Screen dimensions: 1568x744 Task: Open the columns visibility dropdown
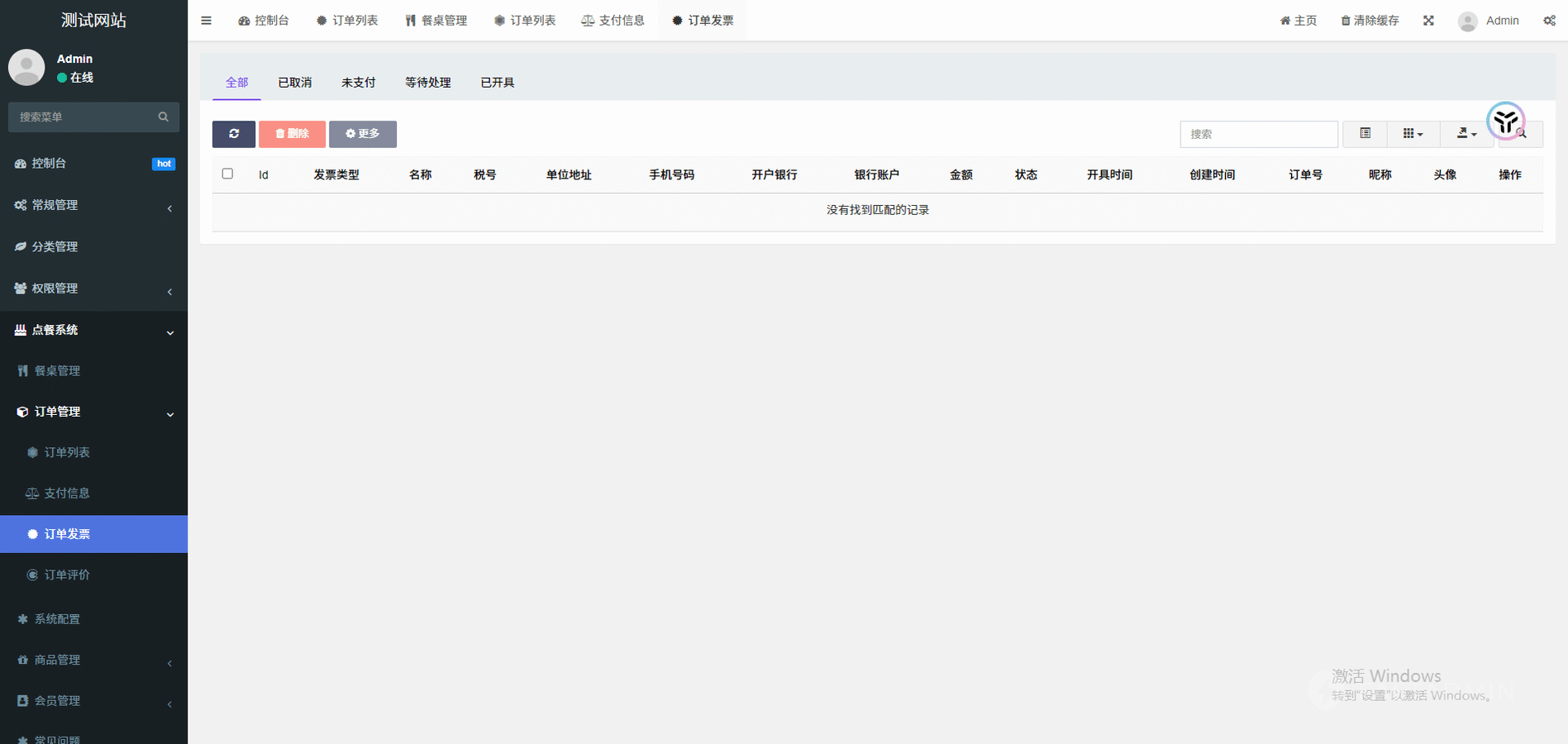[1413, 134]
